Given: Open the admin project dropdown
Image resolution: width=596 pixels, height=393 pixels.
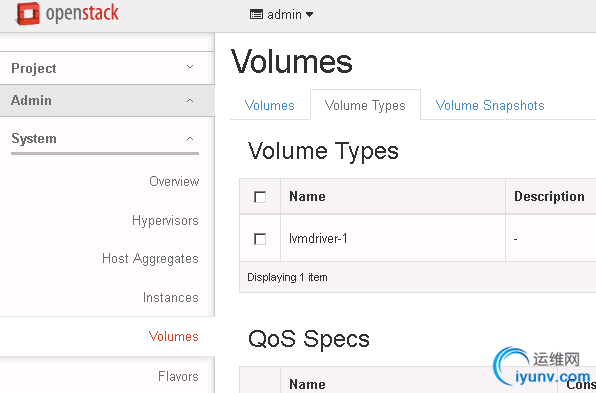Looking at the screenshot, I should pos(282,14).
